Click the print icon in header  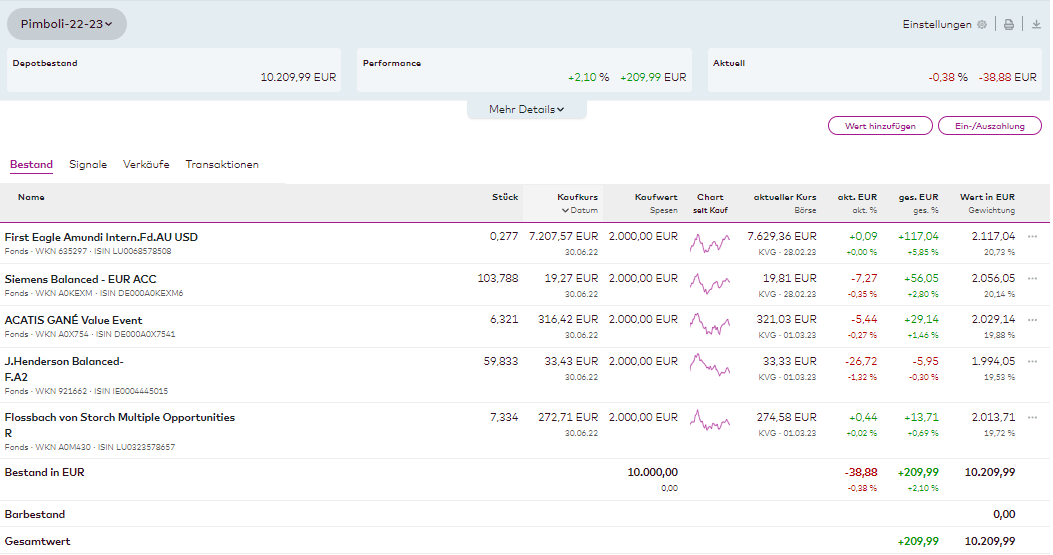pyautogui.click(x=1009, y=25)
